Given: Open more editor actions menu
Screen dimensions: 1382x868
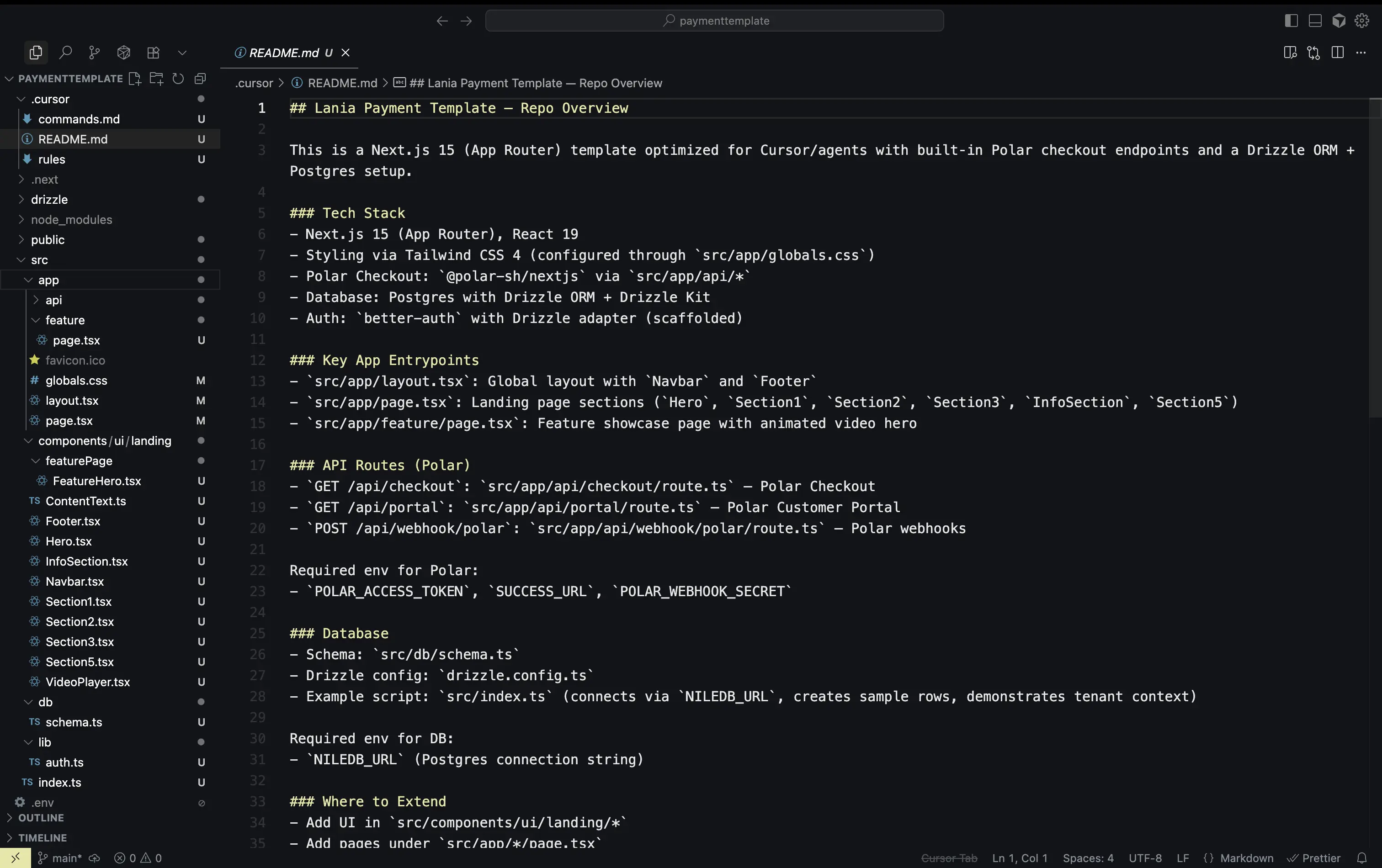Looking at the screenshot, I should tap(1361, 53).
